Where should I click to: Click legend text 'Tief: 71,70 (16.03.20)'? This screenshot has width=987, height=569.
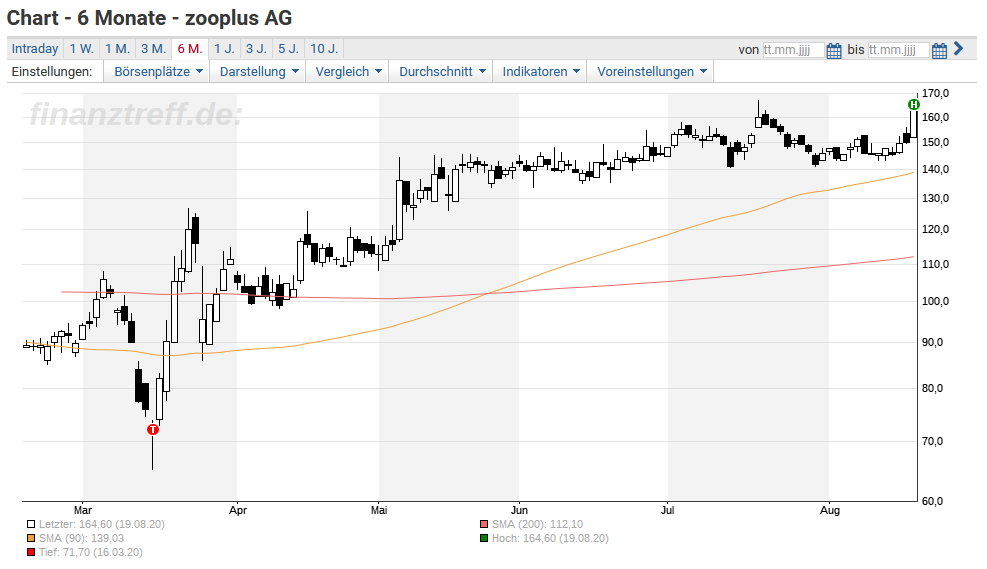(x=91, y=553)
